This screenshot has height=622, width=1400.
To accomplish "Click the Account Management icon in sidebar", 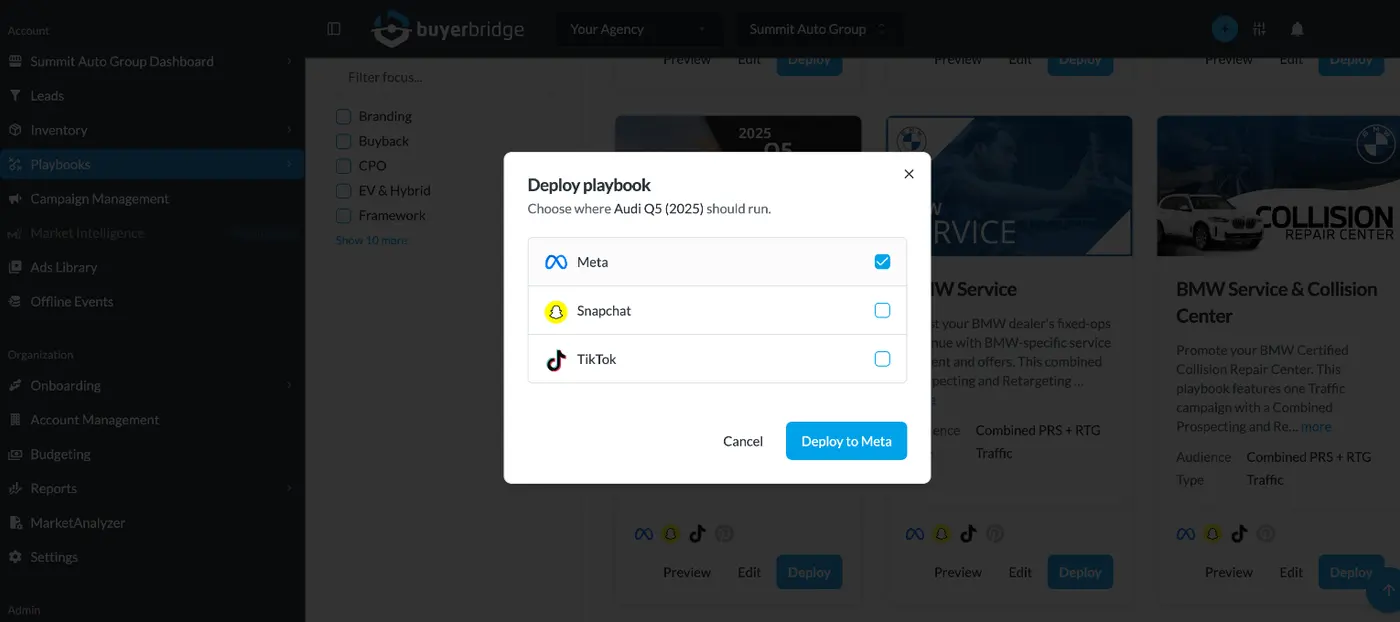I will (15, 420).
